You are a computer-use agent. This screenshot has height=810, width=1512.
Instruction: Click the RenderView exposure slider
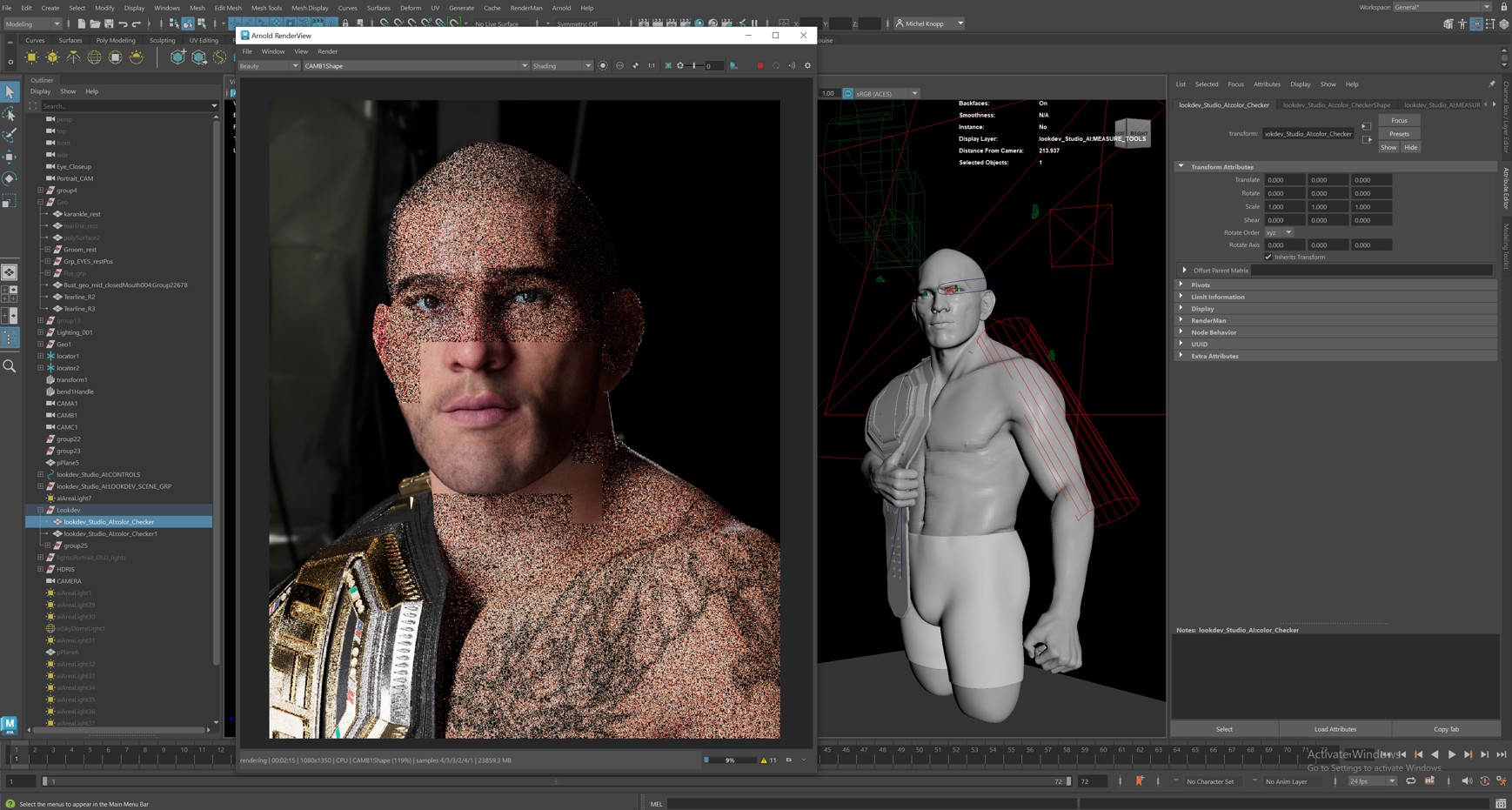pos(693,66)
